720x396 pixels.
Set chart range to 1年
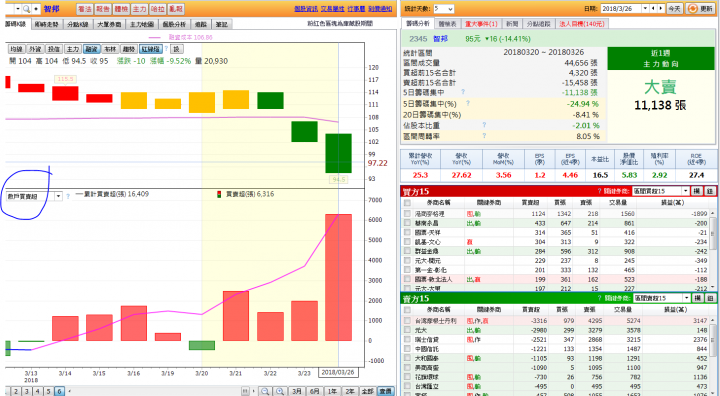332,391
